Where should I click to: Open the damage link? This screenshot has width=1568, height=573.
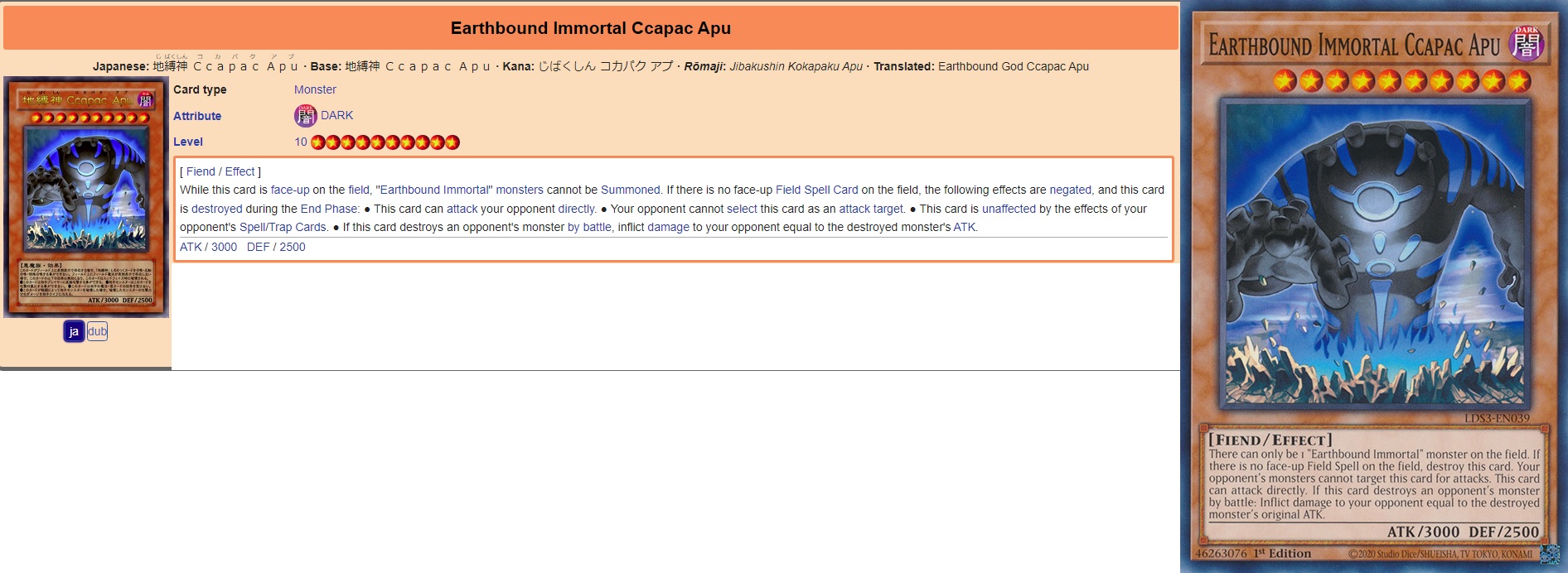(668, 227)
